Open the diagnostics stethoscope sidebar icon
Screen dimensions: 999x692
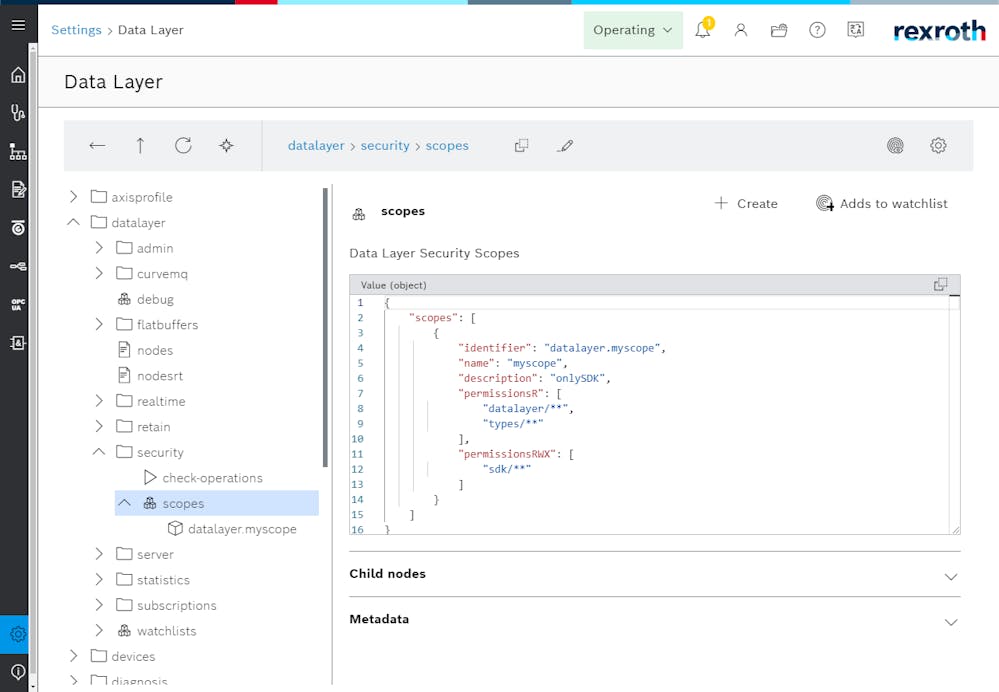point(18,113)
